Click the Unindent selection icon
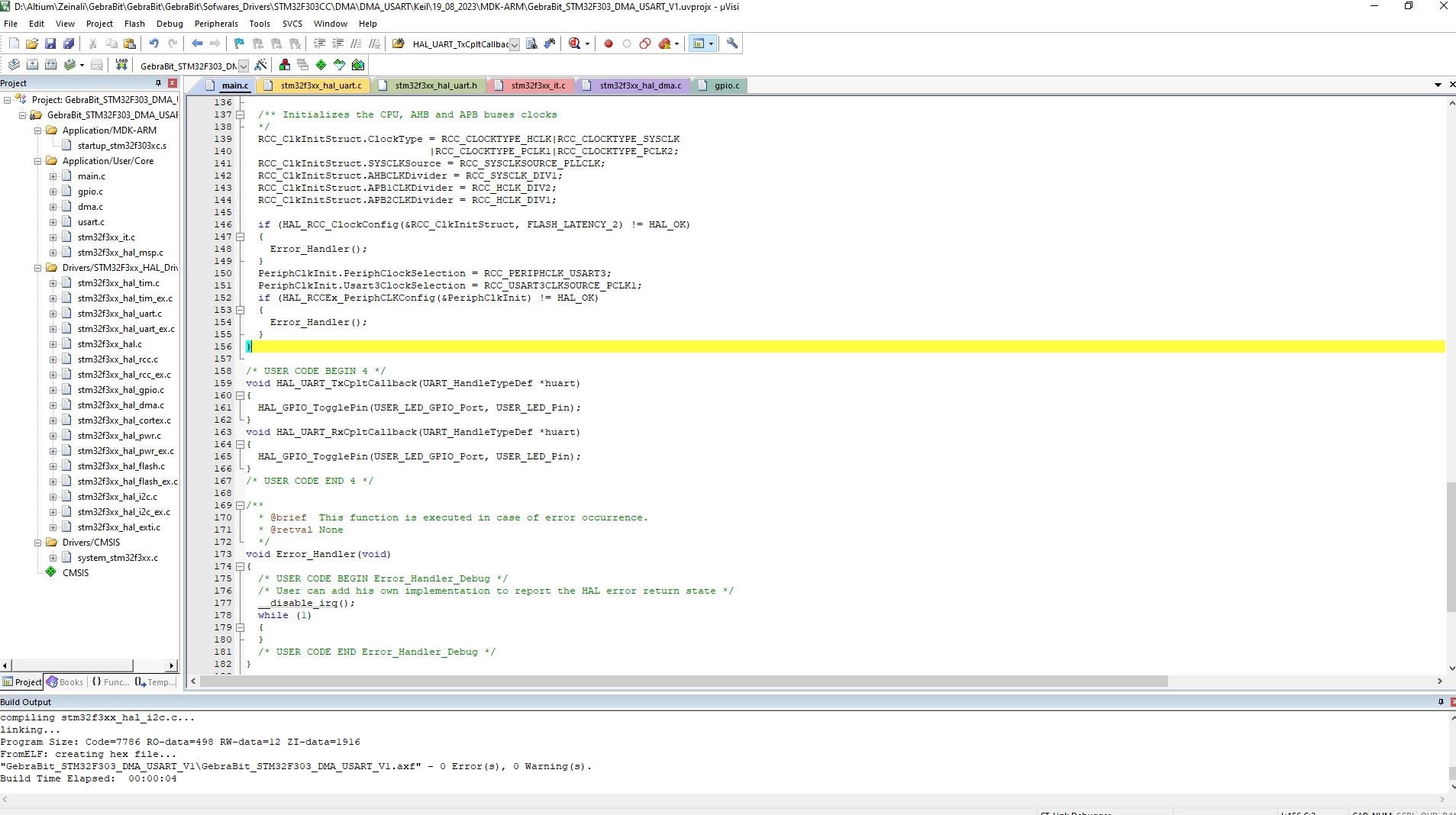1456x815 pixels. click(337, 43)
